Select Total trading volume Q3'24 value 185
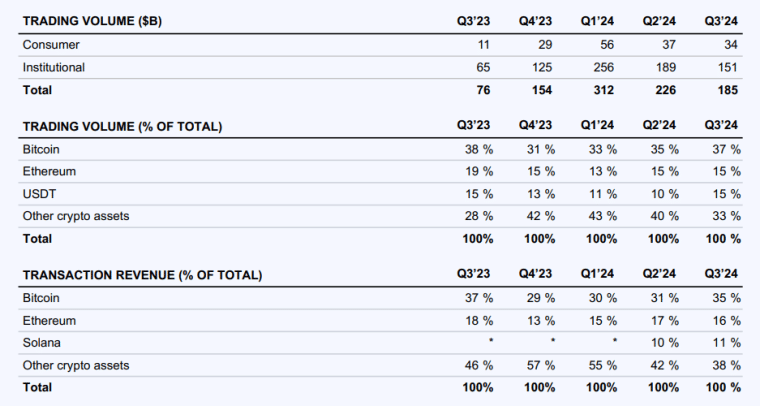The height and width of the screenshot is (406, 760). [727, 90]
